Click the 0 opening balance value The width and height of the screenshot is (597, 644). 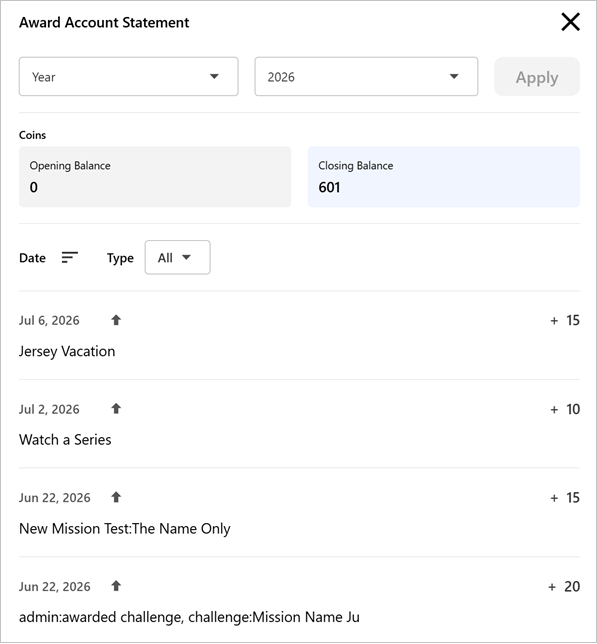[34, 188]
